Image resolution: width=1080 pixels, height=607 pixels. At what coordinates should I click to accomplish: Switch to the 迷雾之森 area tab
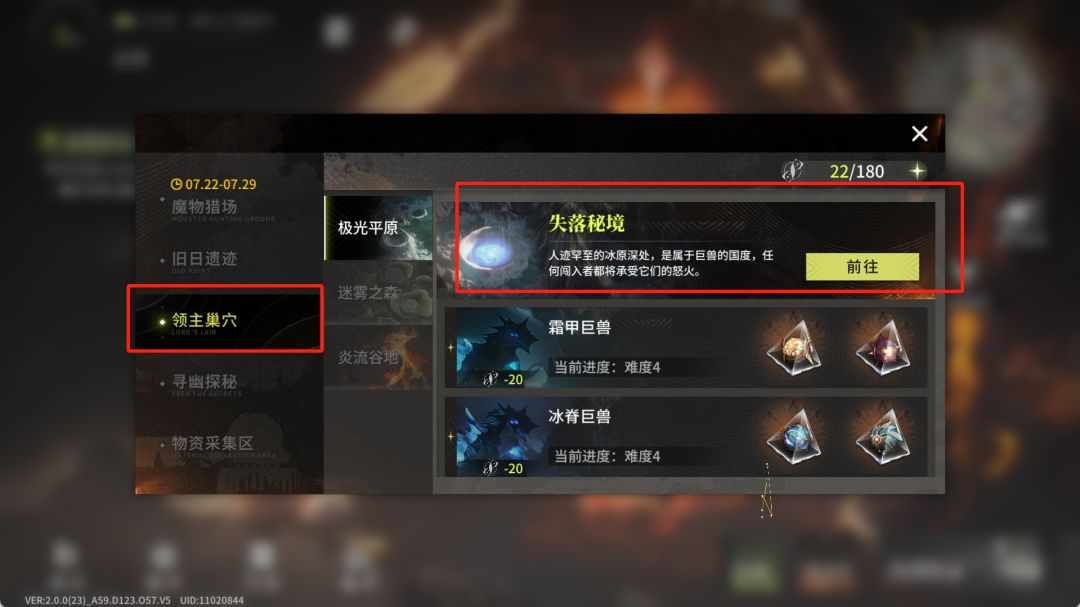point(378,293)
